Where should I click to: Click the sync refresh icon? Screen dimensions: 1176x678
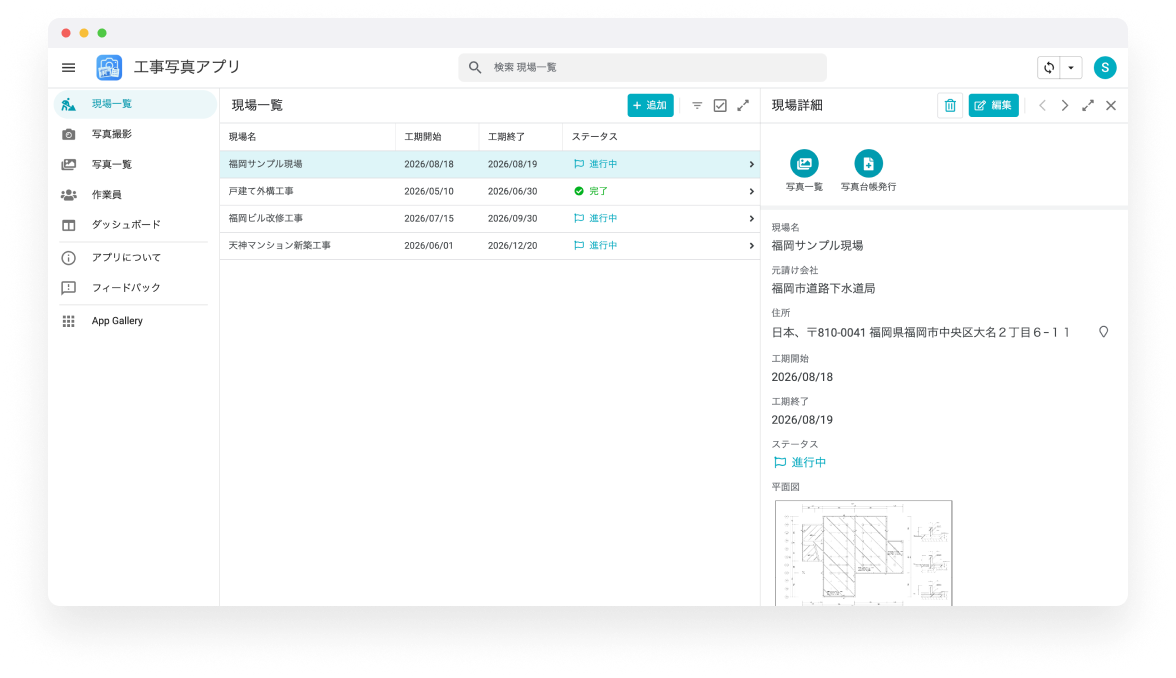coord(1048,68)
